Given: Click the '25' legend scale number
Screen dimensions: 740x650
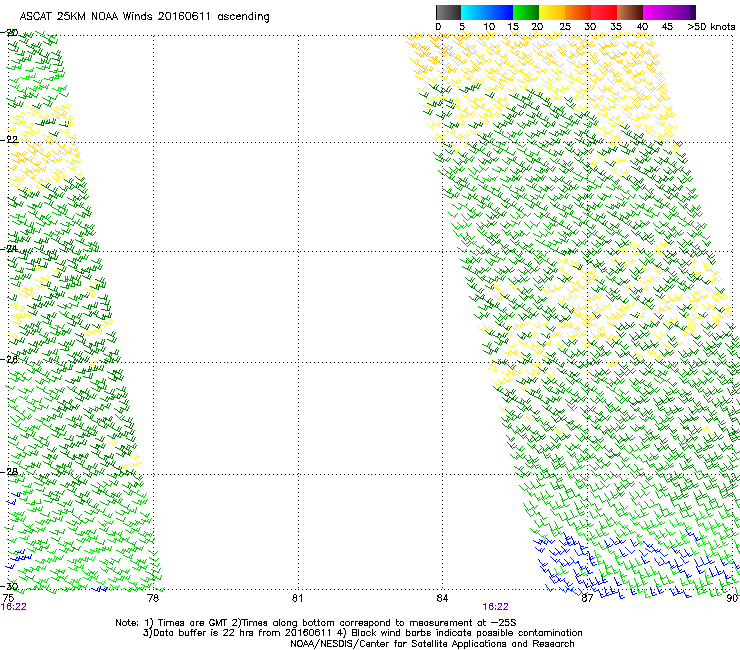Looking at the screenshot, I should point(565,27).
